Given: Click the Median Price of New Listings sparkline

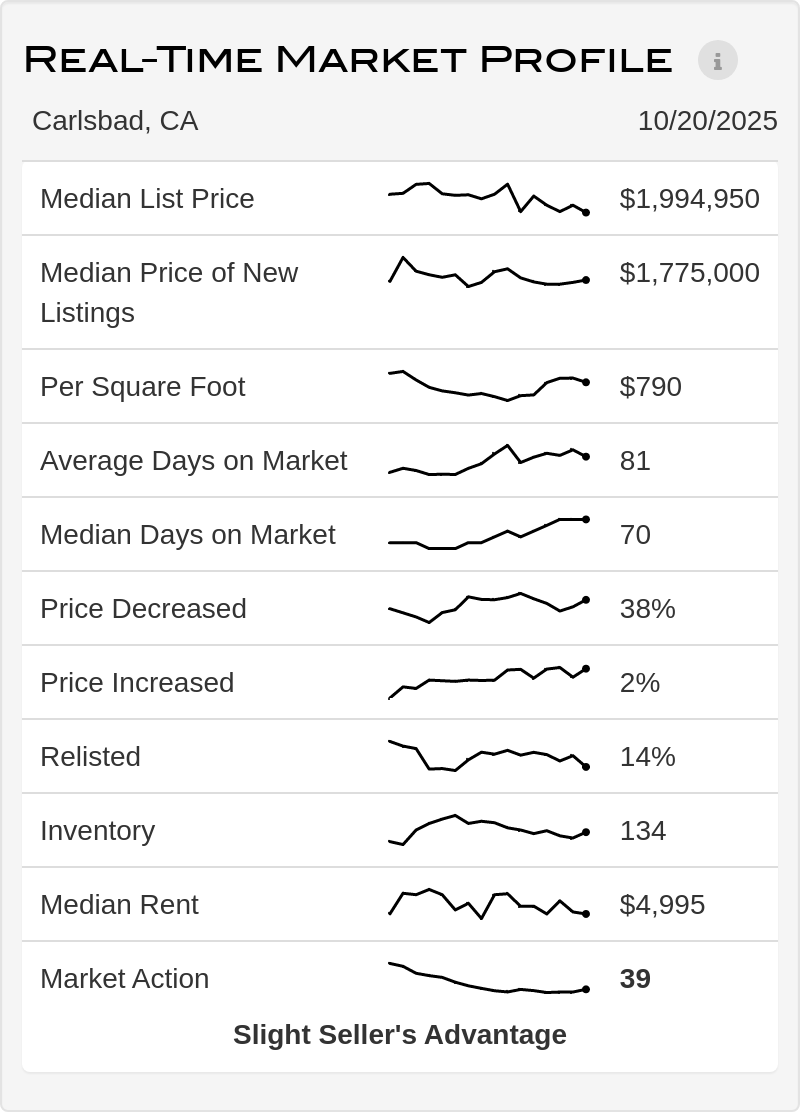Looking at the screenshot, I should (488, 273).
